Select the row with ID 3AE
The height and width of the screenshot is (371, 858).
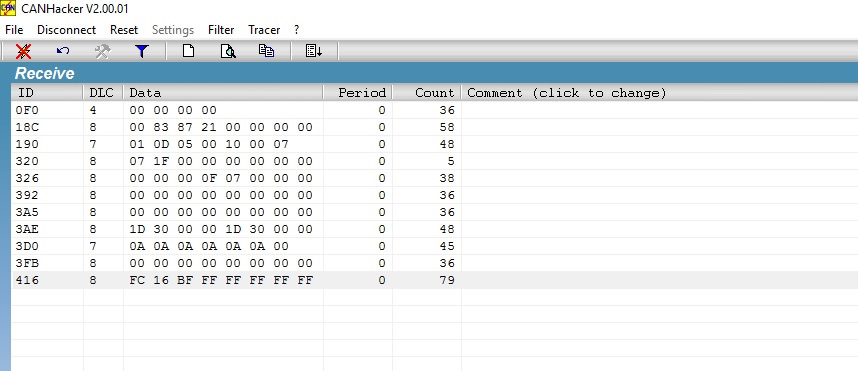(x=434, y=229)
